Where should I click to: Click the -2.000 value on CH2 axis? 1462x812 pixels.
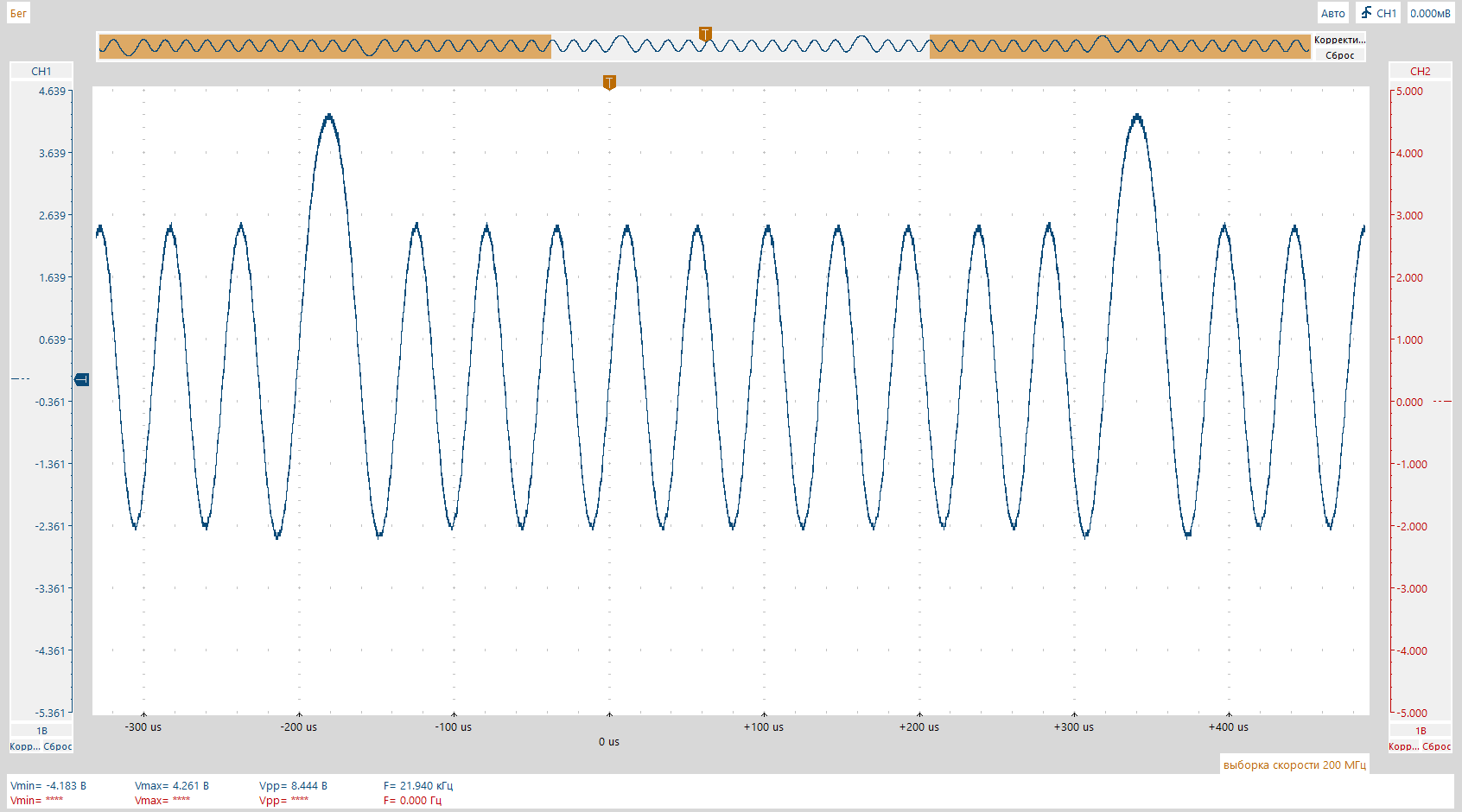click(1412, 526)
